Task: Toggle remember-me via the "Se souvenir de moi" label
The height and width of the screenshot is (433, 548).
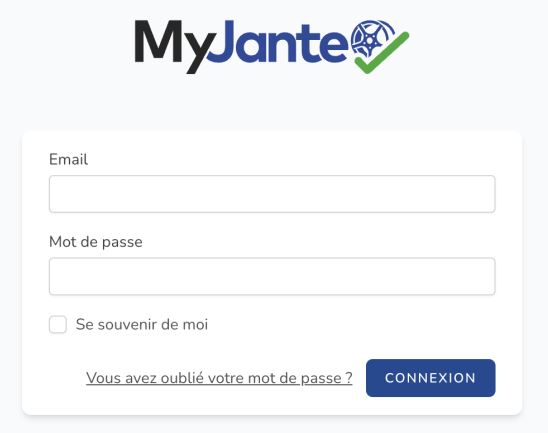Action: coord(142,325)
